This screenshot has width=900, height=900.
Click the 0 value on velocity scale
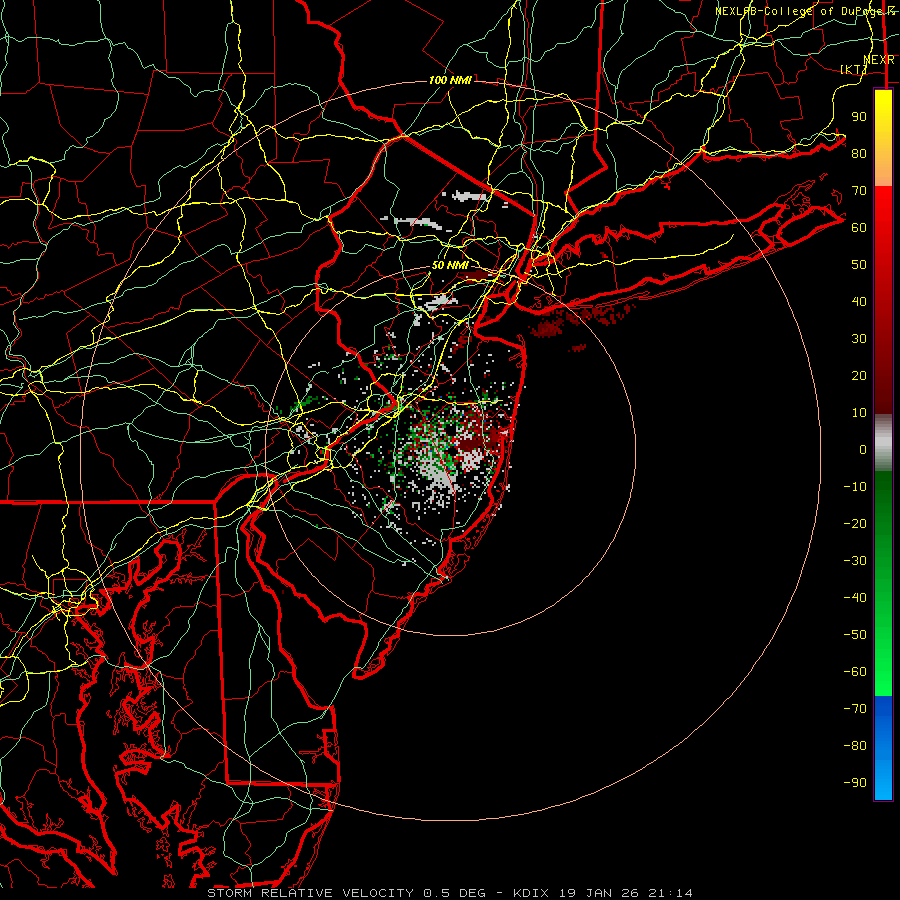(x=863, y=450)
